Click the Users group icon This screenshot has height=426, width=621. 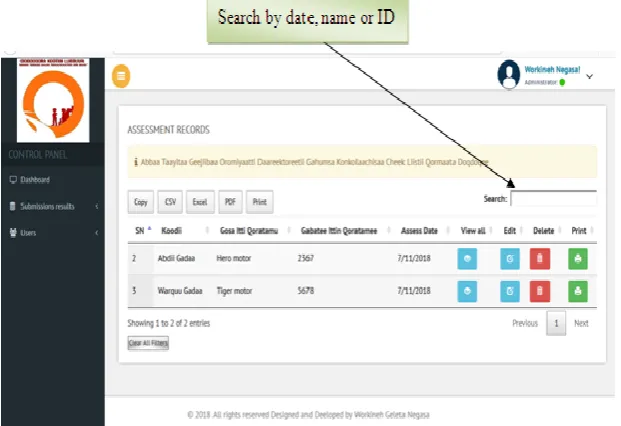(x=13, y=232)
